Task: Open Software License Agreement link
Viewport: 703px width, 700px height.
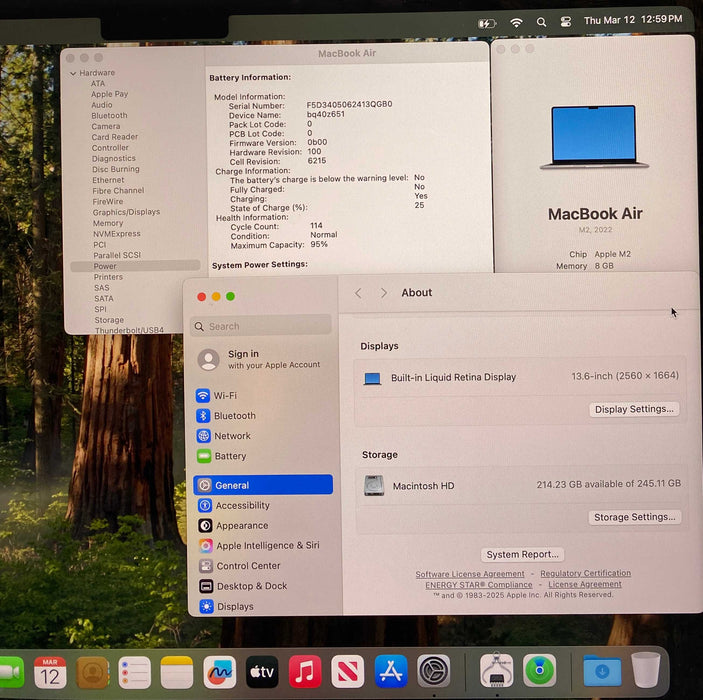Action: click(x=469, y=574)
